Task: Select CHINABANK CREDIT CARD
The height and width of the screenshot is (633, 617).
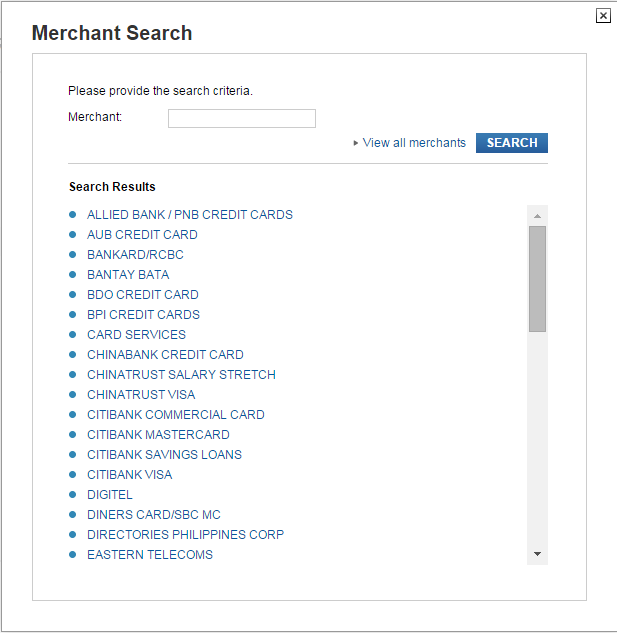Action: click(x=165, y=354)
